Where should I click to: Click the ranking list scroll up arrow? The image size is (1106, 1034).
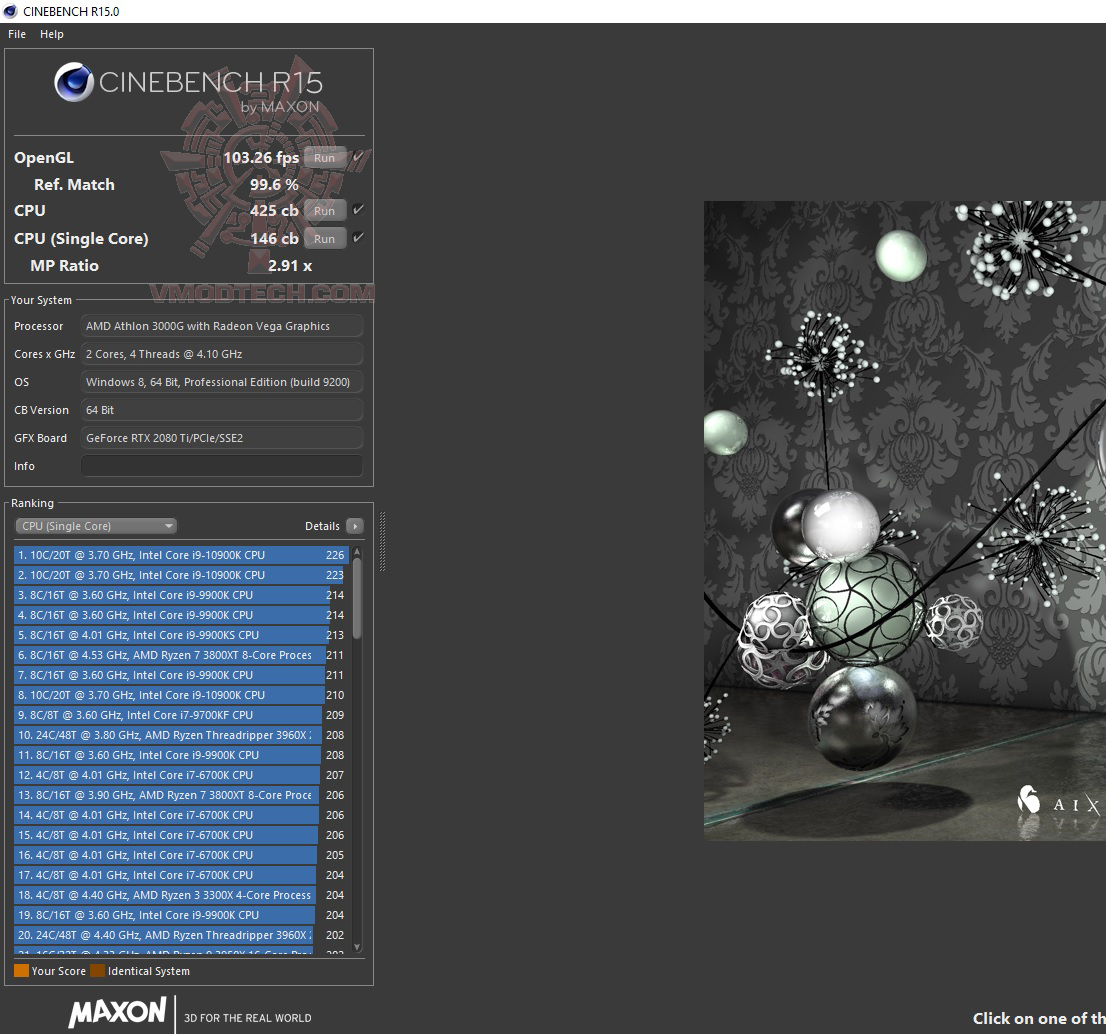click(x=357, y=552)
